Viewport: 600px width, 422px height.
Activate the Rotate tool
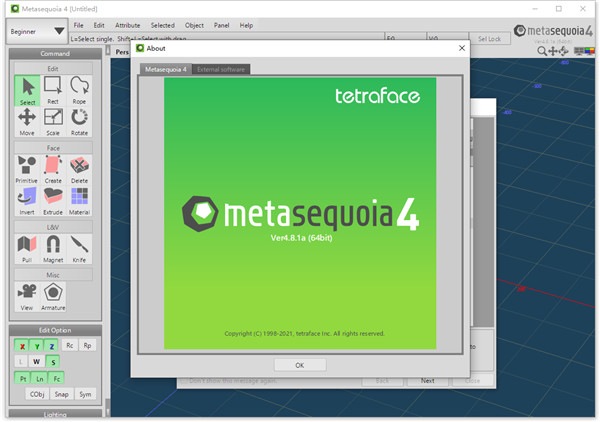[79, 122]
